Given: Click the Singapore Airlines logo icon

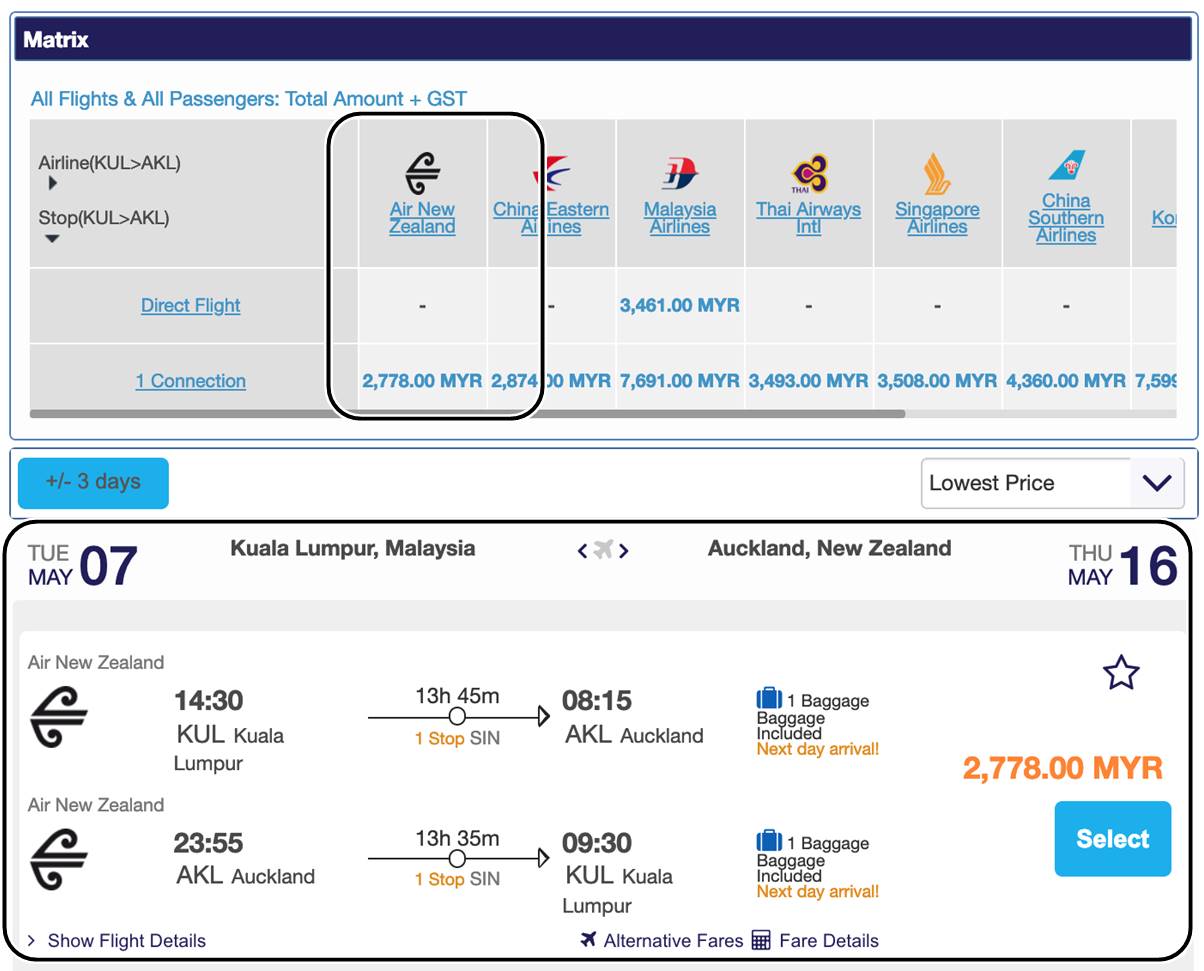Looking at the screenshot, I should coord(937,174).
